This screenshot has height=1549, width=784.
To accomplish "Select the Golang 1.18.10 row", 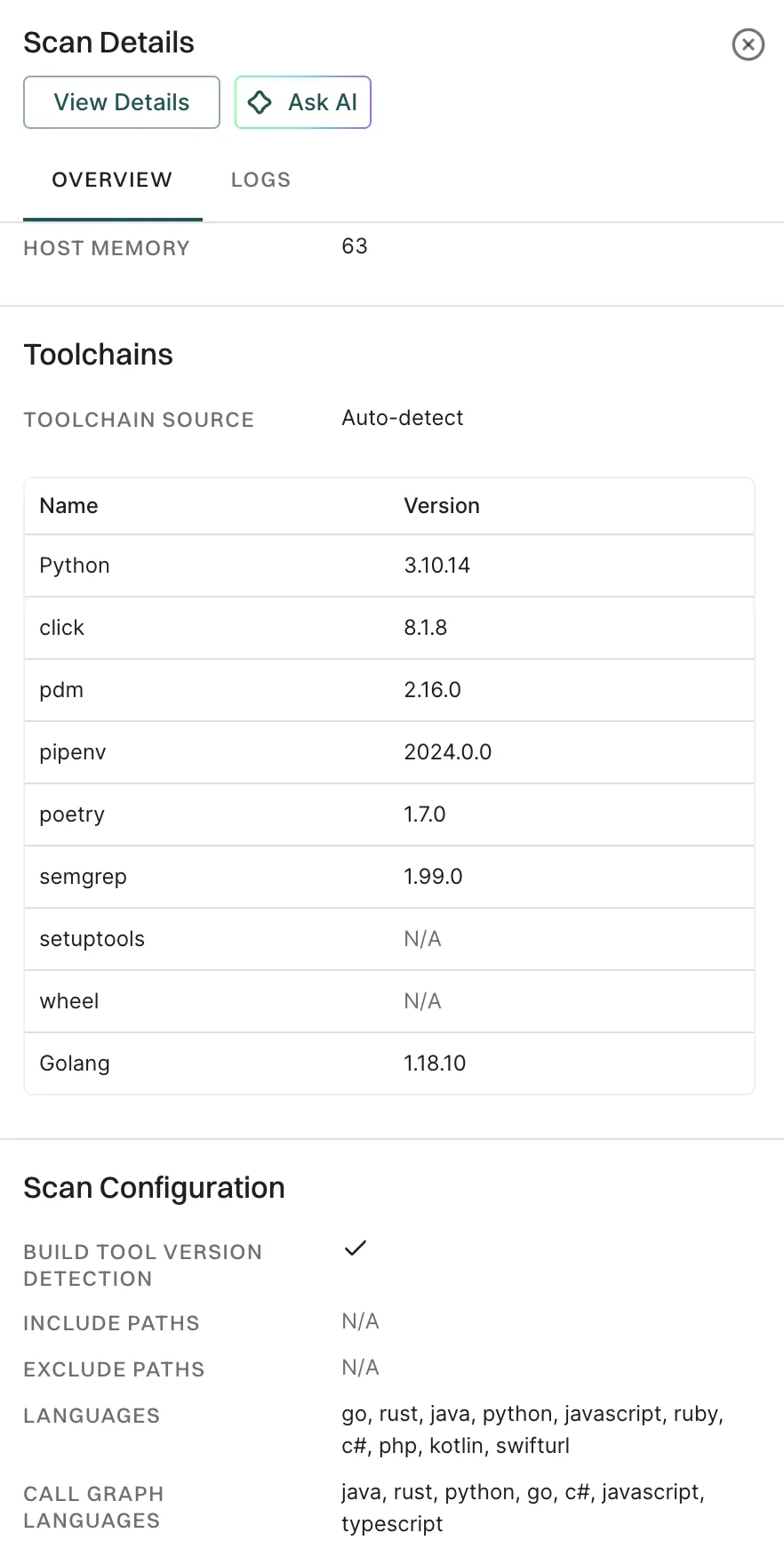I will pyautogui.click(x=388, y=1063).
